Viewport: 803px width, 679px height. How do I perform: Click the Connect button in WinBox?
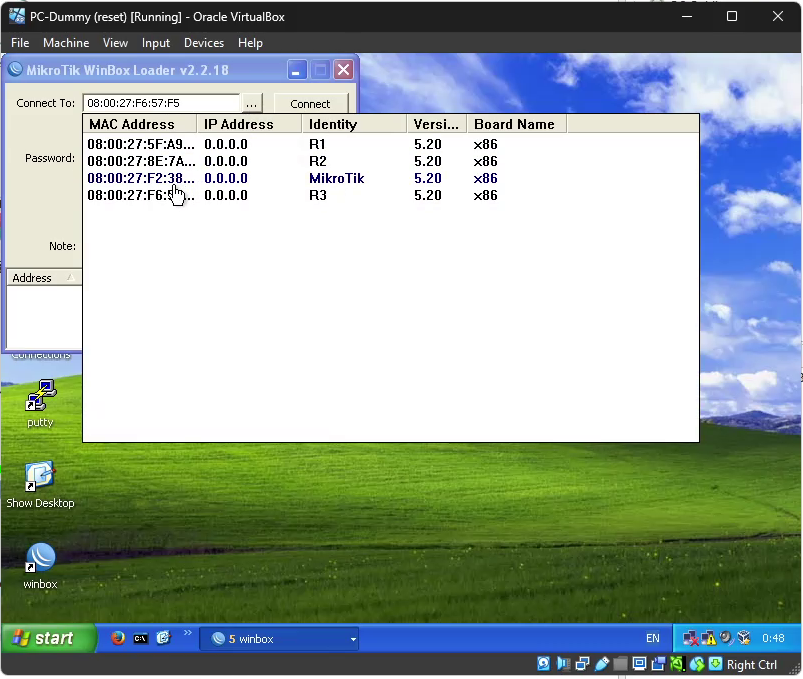click(x=310, y=103)
